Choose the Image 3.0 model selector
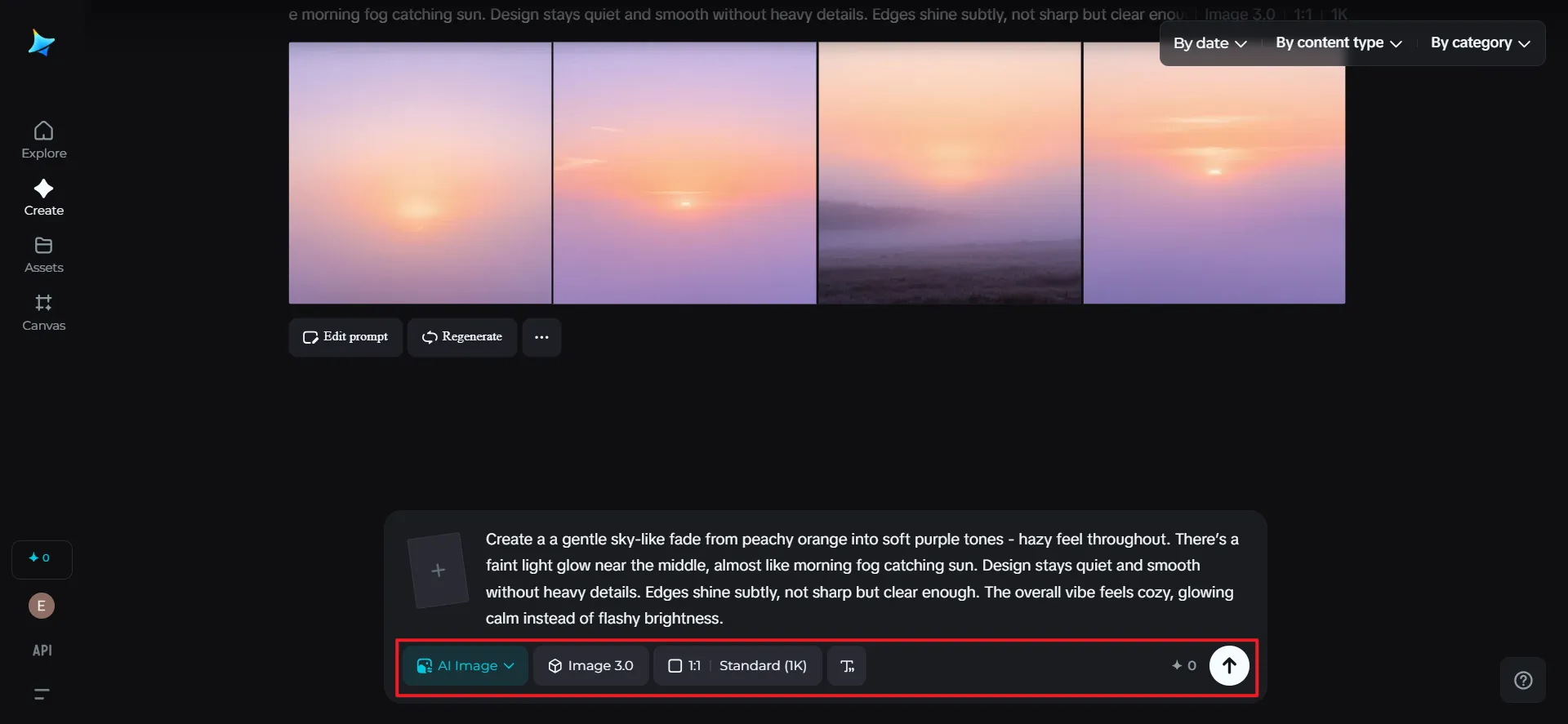This screenshot has height=724, width=1568. (x=590, y=666)
